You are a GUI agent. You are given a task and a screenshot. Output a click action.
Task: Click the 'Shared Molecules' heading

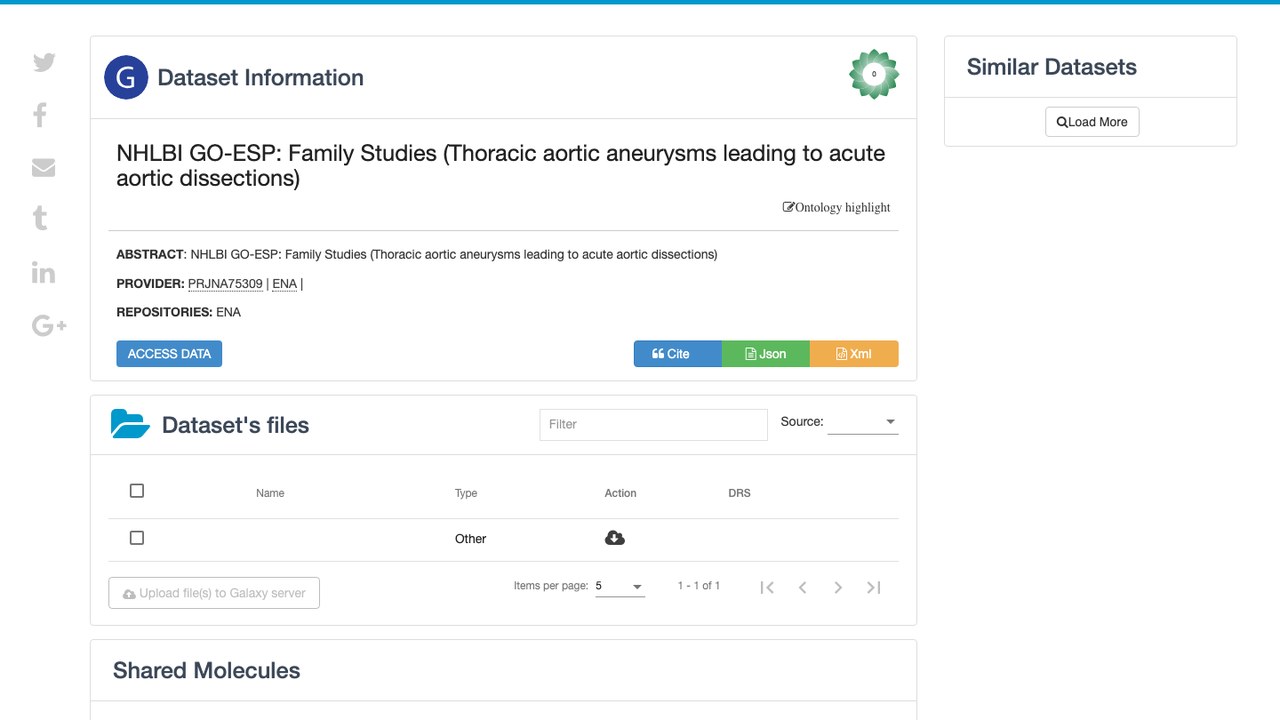[x=207, y=670]
